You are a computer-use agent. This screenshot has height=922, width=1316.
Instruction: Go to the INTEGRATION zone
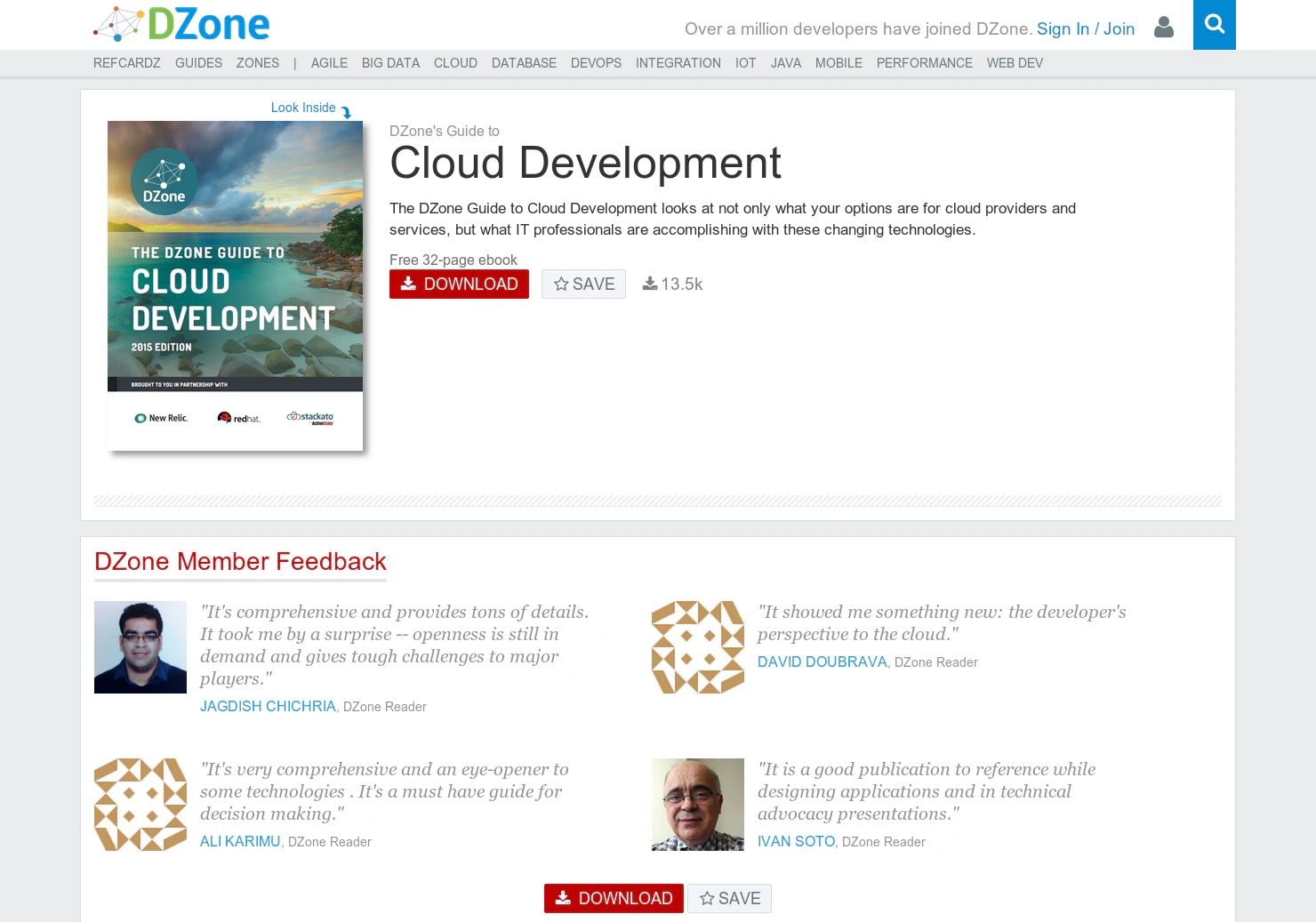[678, 63]
